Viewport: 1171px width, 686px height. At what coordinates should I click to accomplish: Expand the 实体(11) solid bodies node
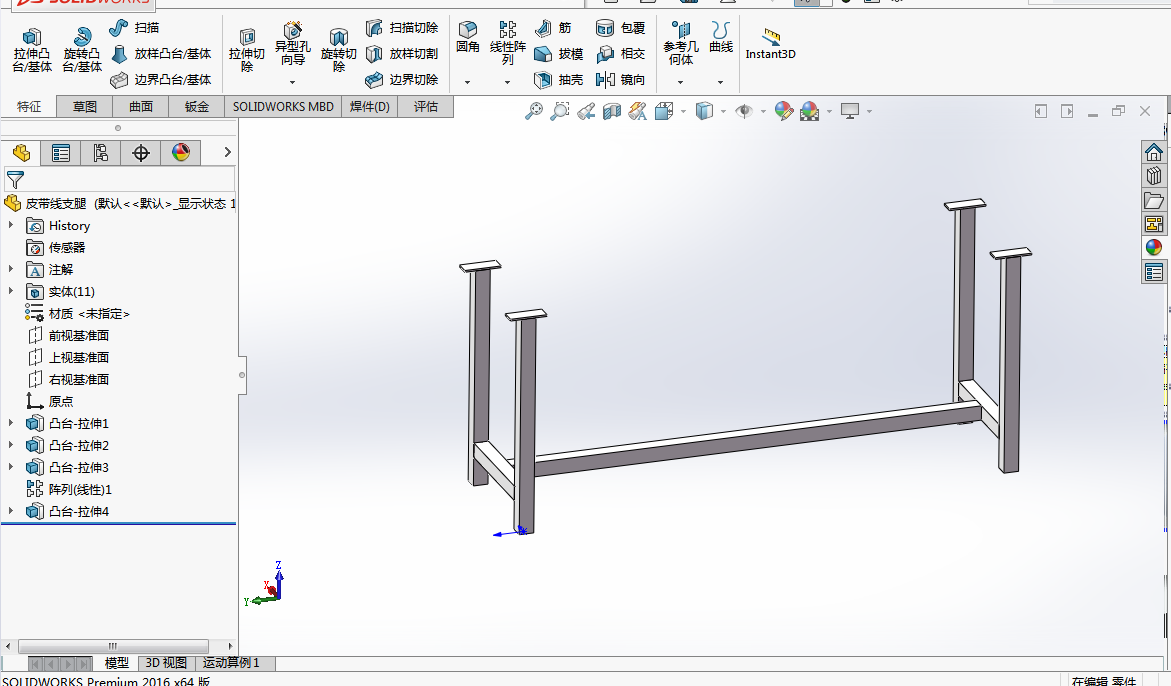10,291
